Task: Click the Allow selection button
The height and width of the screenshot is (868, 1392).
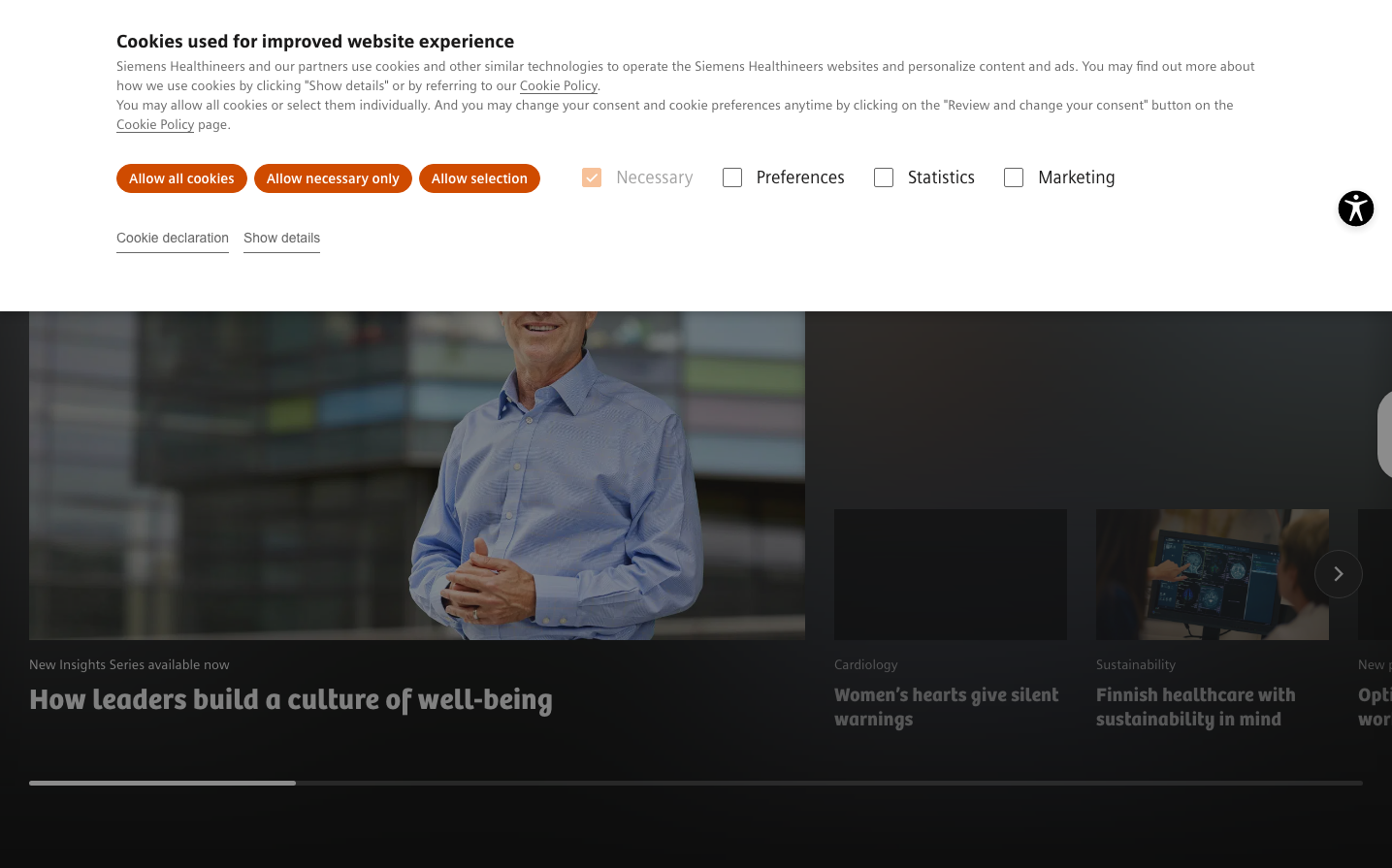Action: pyautogui.click(x=479, y=178)
